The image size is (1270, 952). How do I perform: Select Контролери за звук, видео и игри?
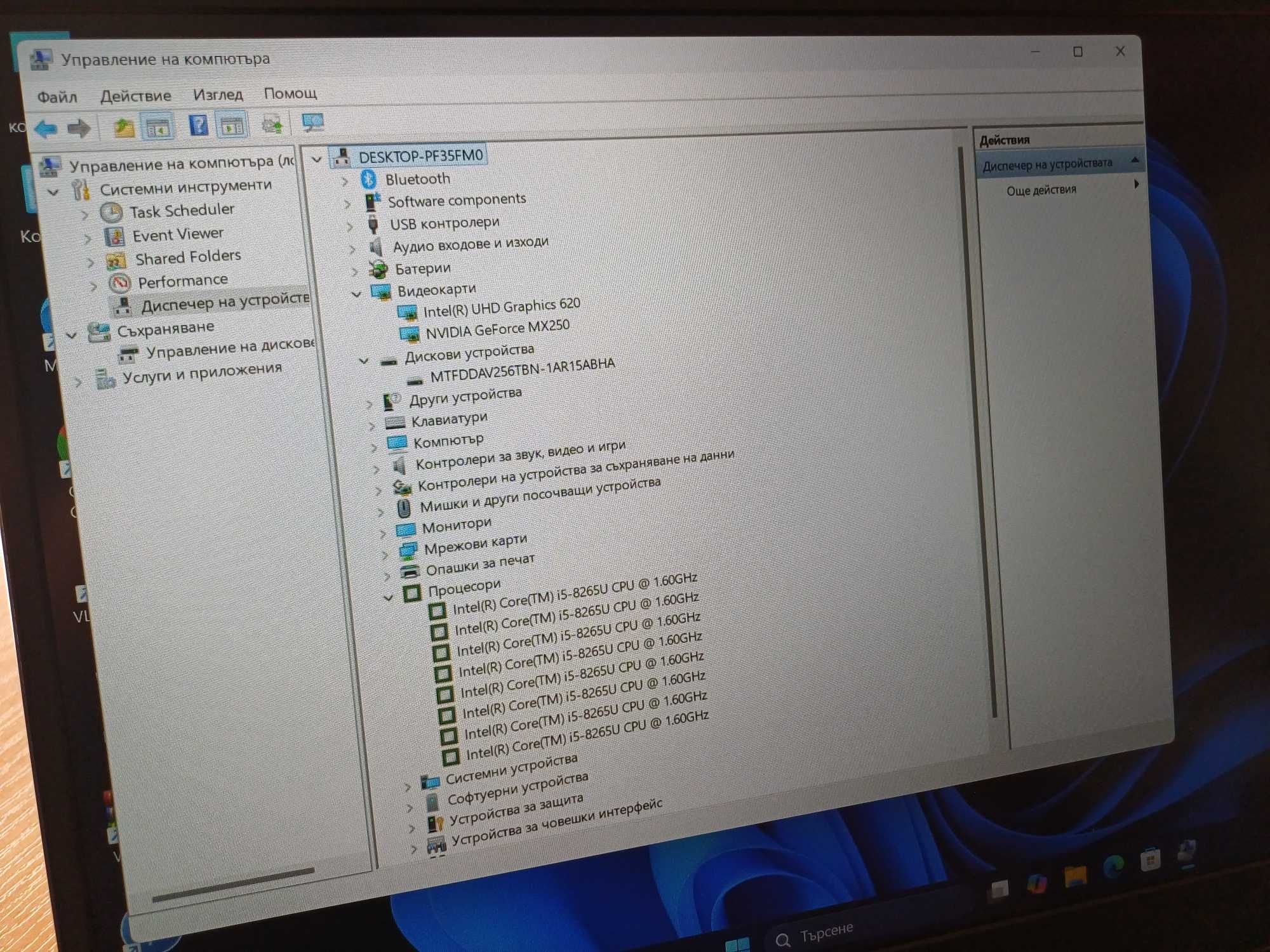[x=520, y=455]
